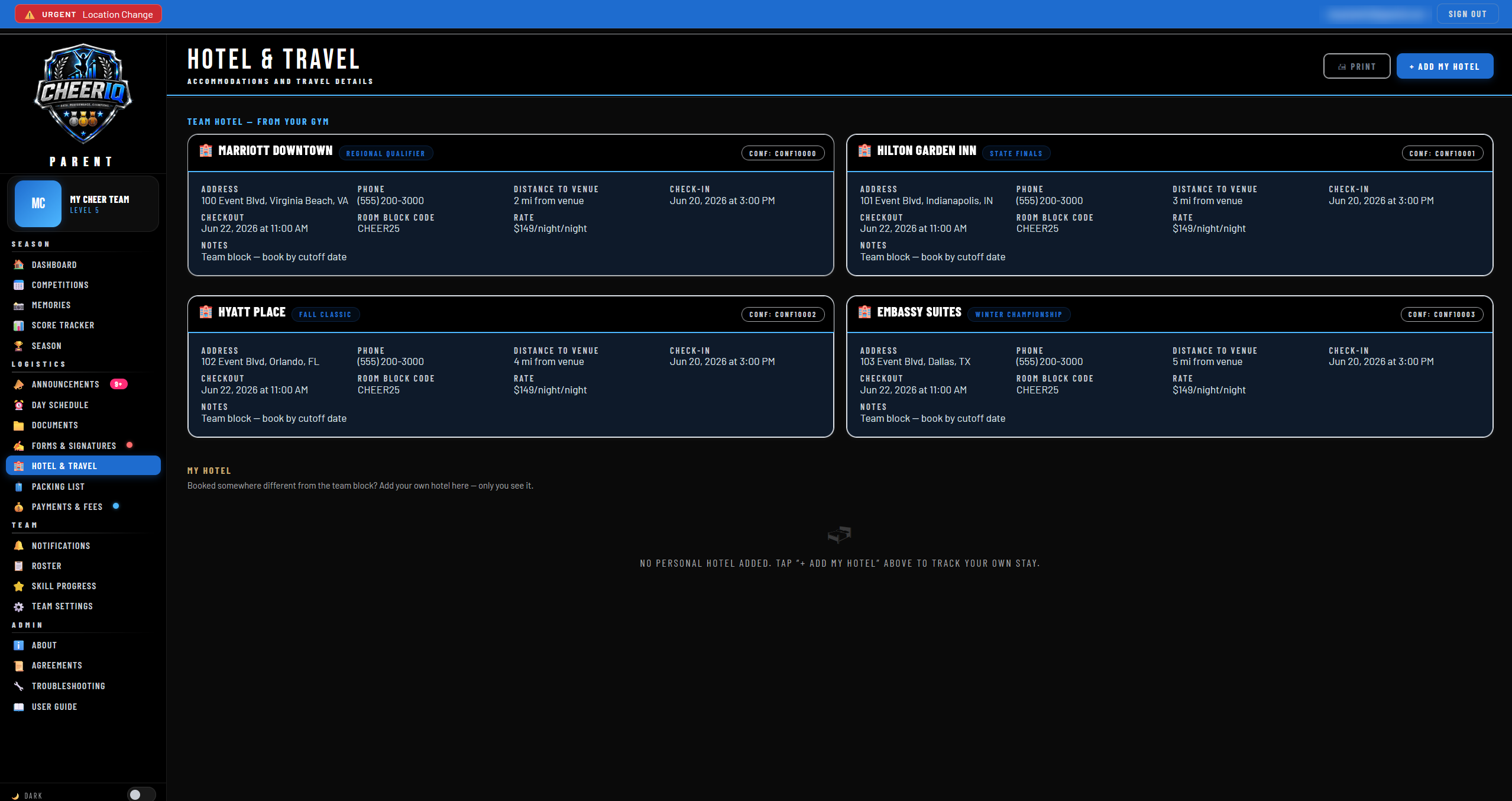Click the Print button

(1356, 66)
